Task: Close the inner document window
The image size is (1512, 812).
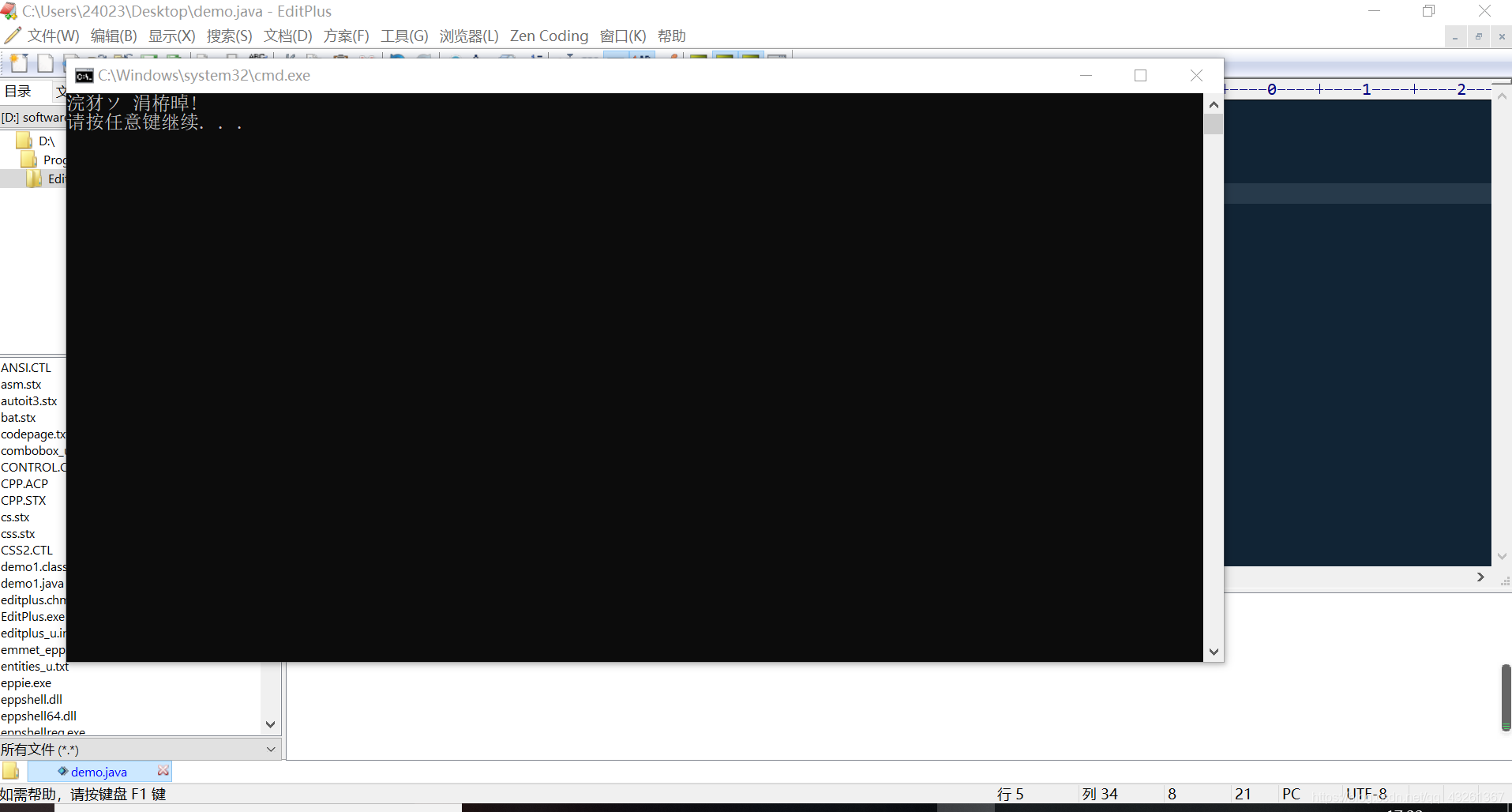Action: pos(1502,36)
